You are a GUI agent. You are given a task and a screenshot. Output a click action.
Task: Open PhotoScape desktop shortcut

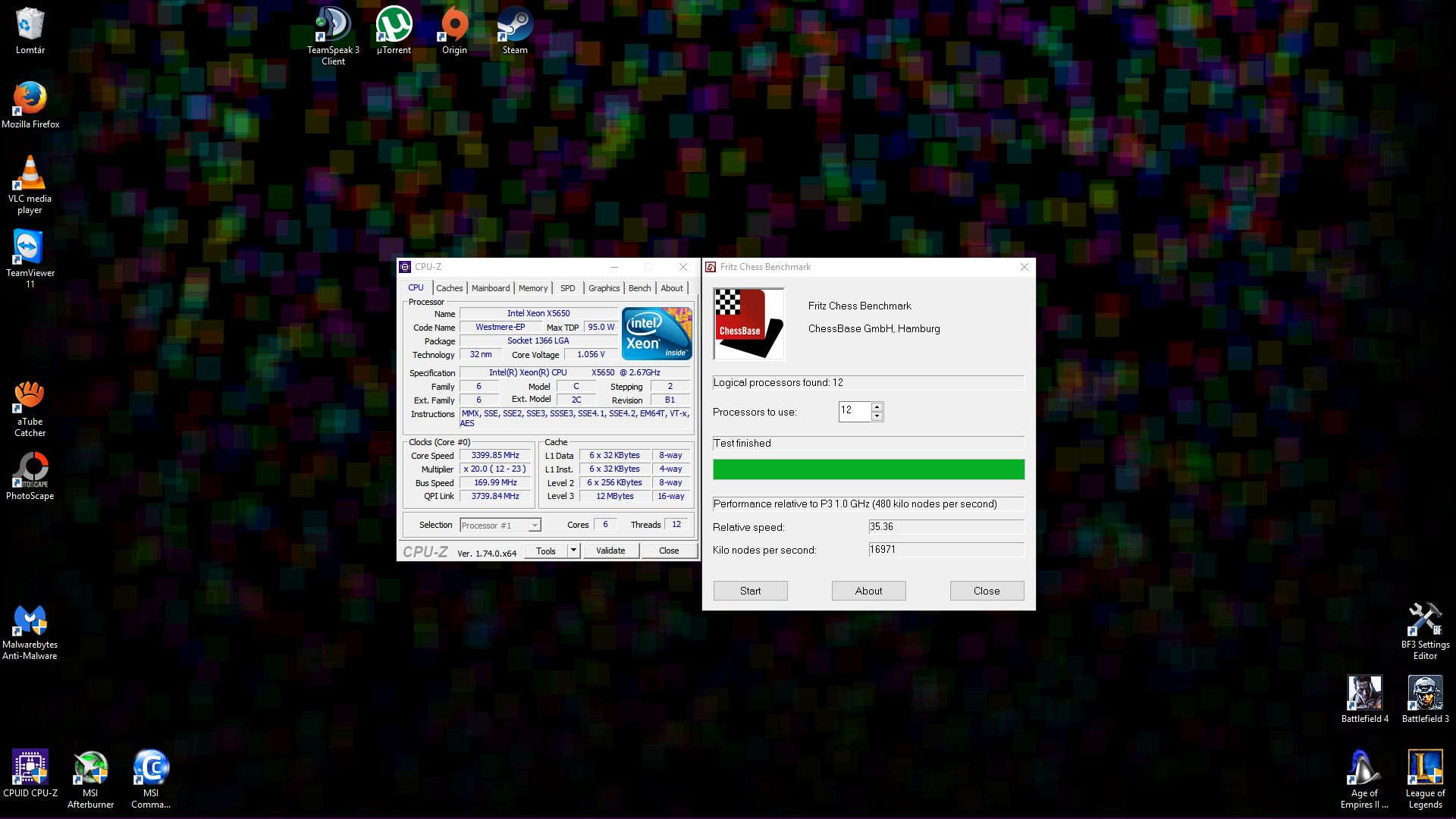pyautogui.click(x=30, y=476)
